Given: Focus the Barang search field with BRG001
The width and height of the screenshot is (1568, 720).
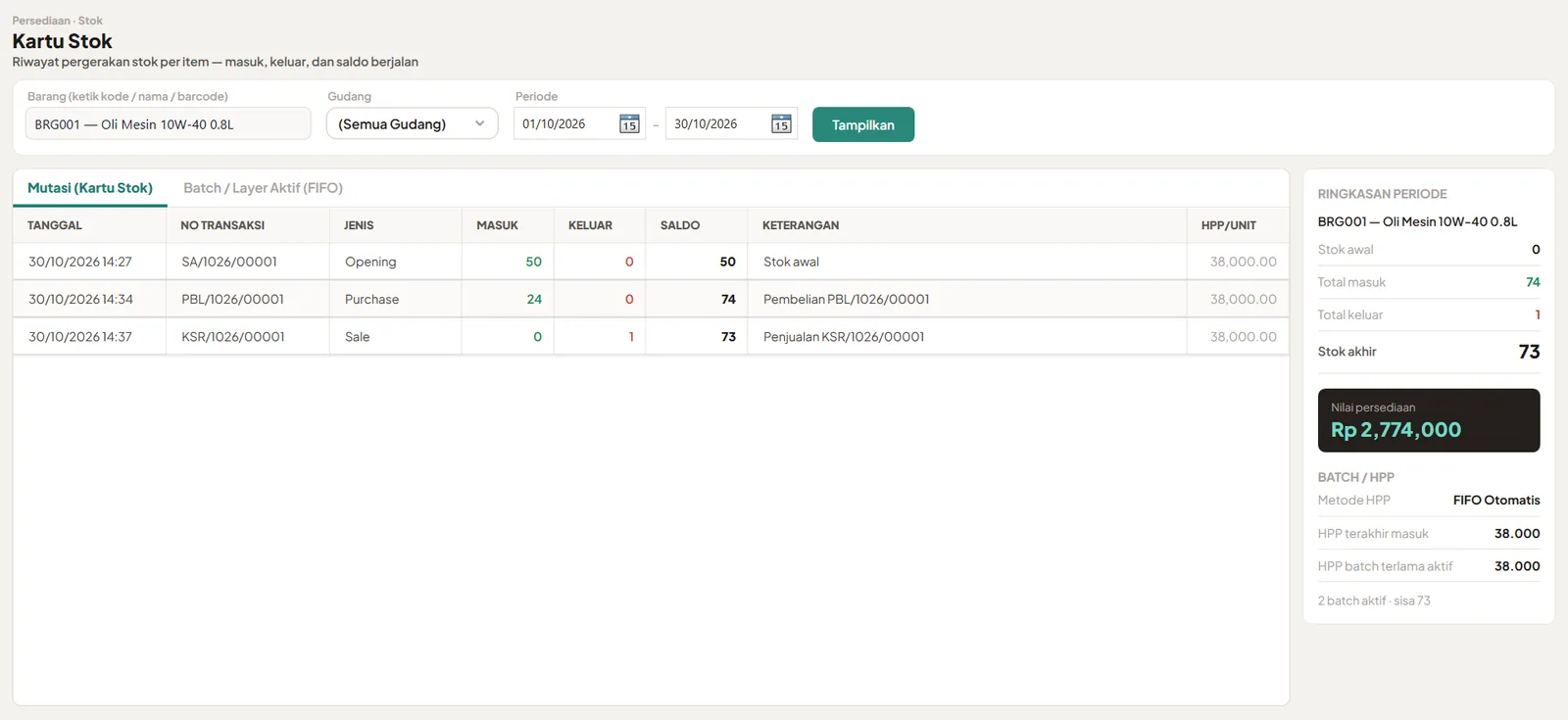Looking at the screenshot, I should 168,123.
